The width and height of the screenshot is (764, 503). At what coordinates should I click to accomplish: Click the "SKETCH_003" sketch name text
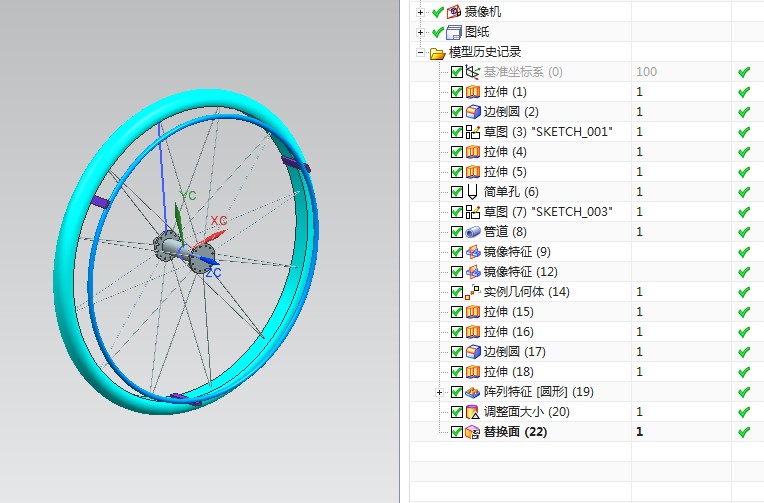(572, 212)
